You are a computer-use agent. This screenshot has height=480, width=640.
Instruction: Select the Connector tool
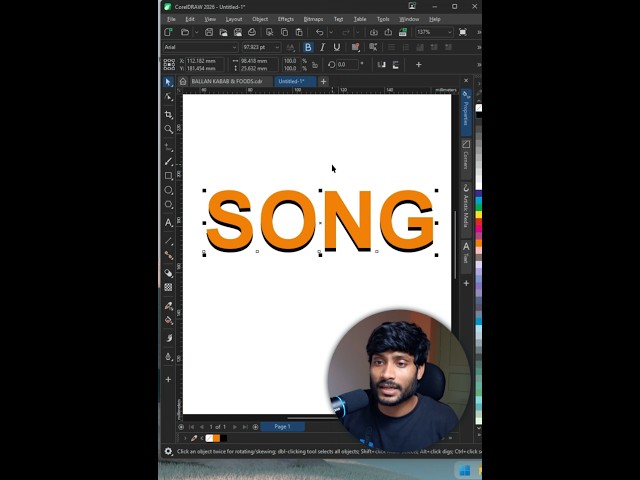point(168,256)
